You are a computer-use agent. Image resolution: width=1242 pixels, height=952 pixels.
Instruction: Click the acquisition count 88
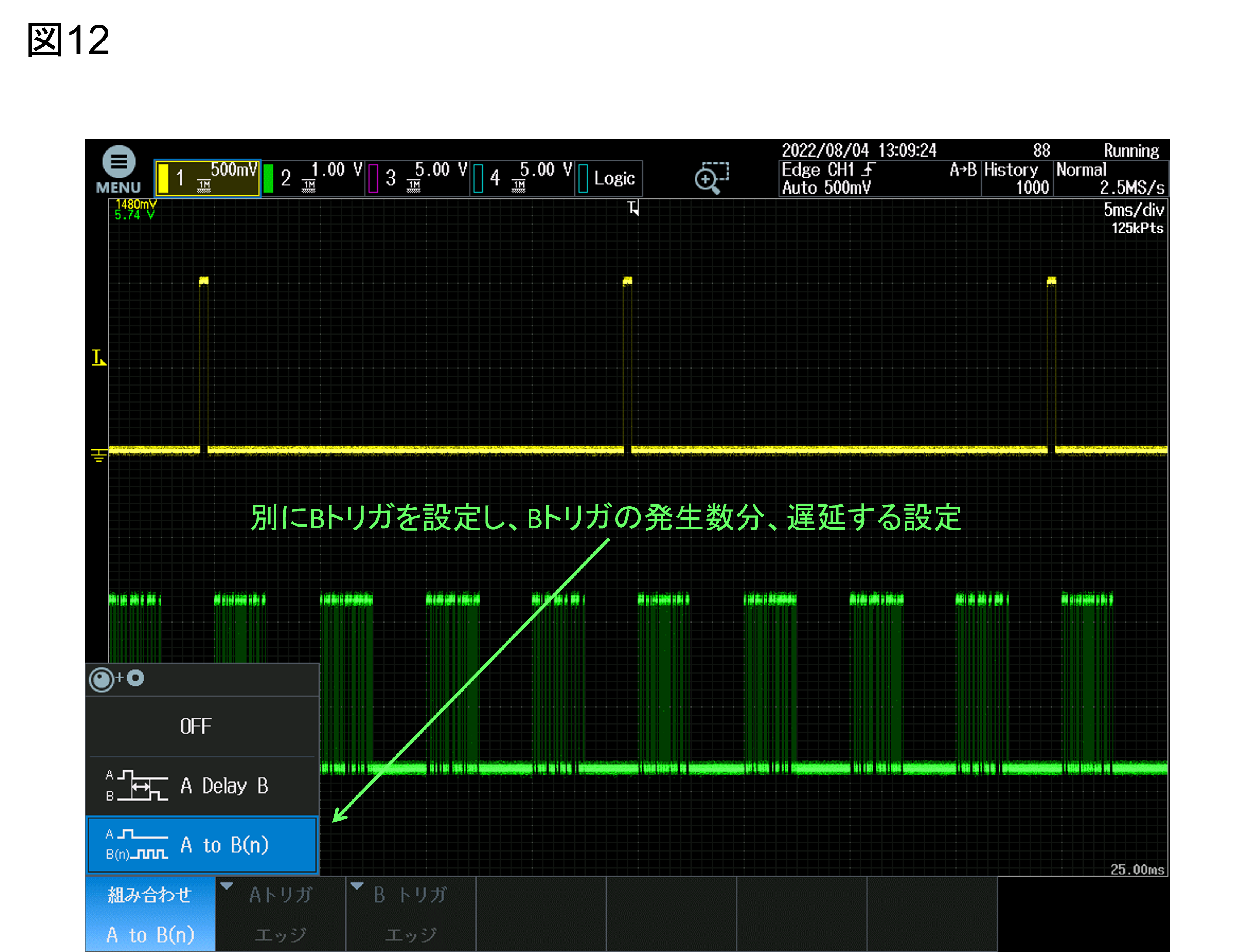tap(1041, 150)
